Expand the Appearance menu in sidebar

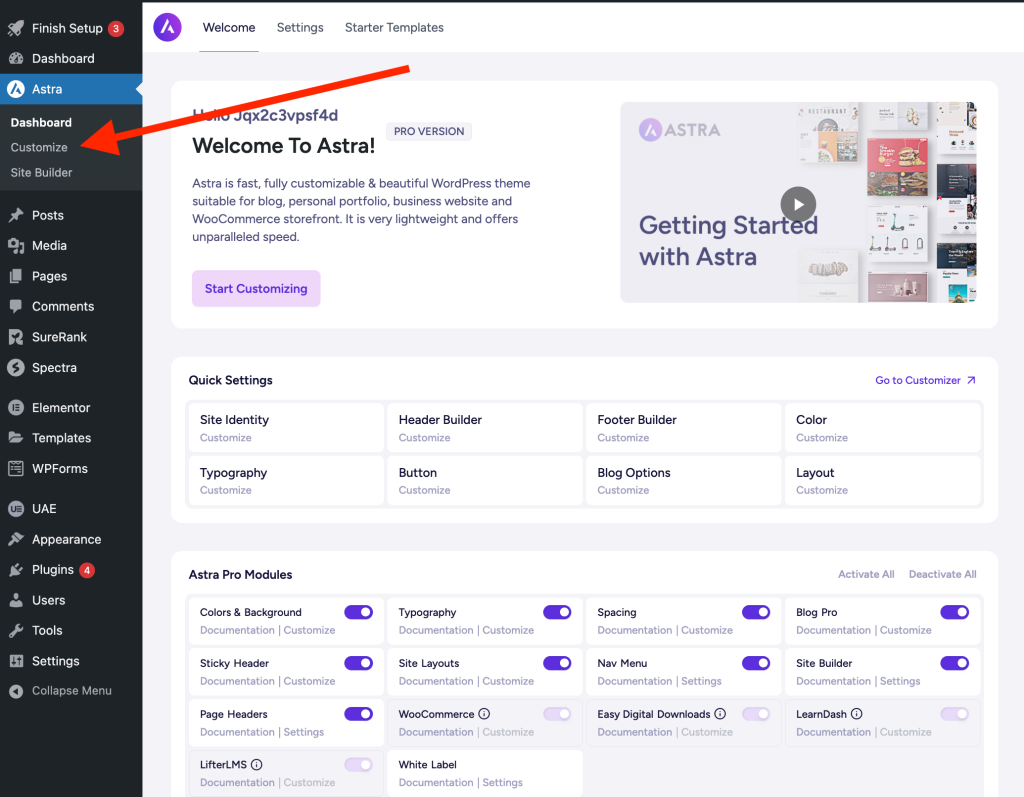66,539
